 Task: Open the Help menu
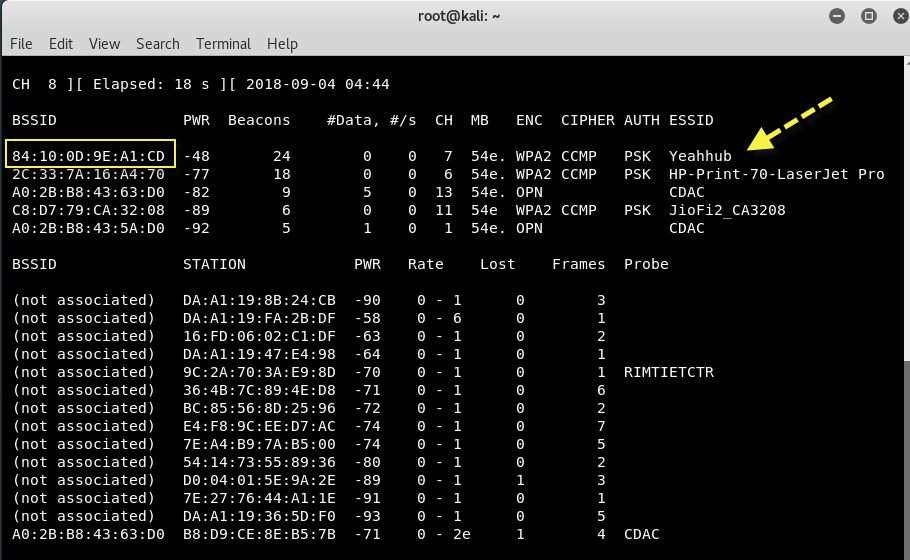pos(282,44)
